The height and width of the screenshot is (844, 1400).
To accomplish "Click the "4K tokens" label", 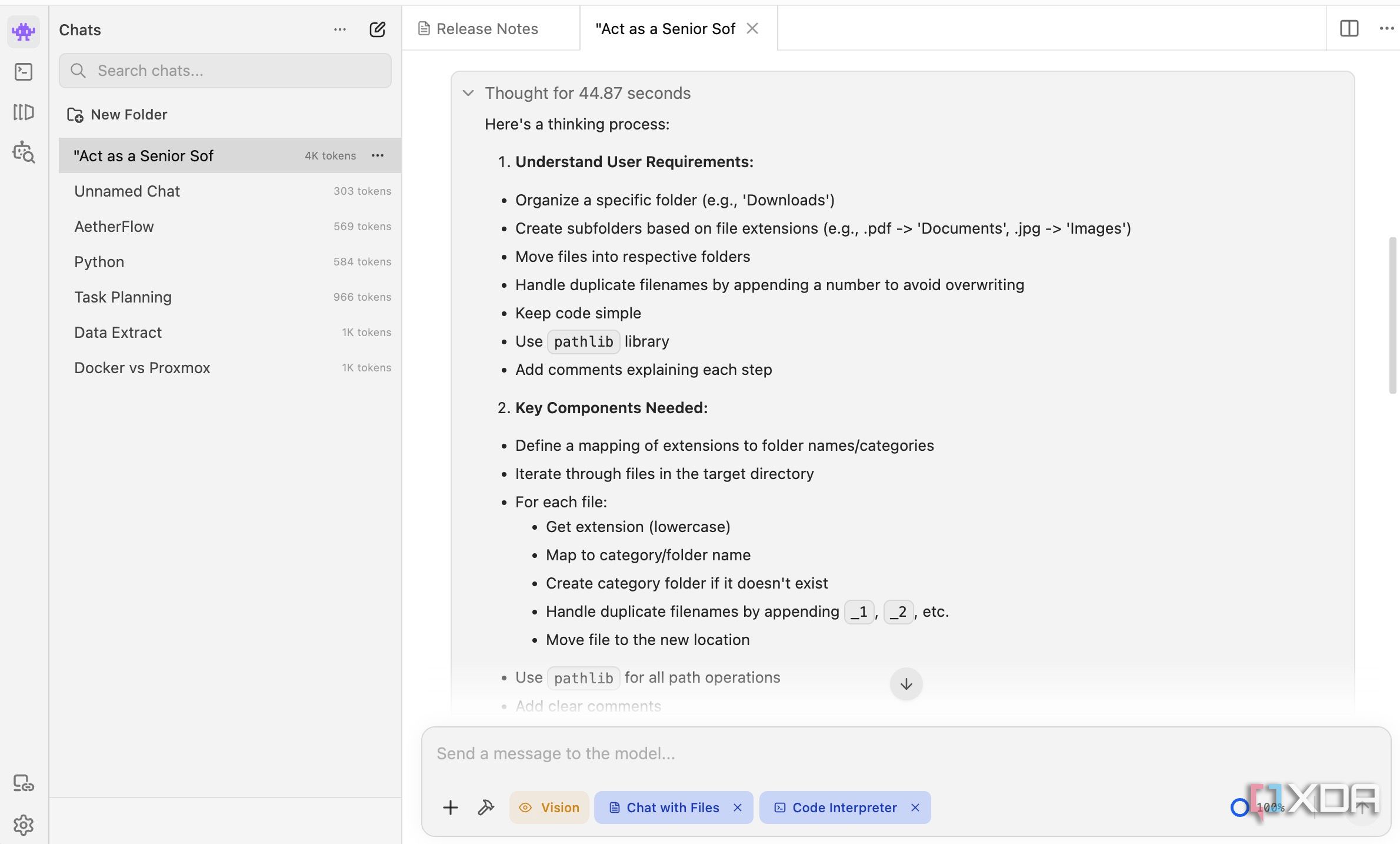I will click(x=330, y=156).
